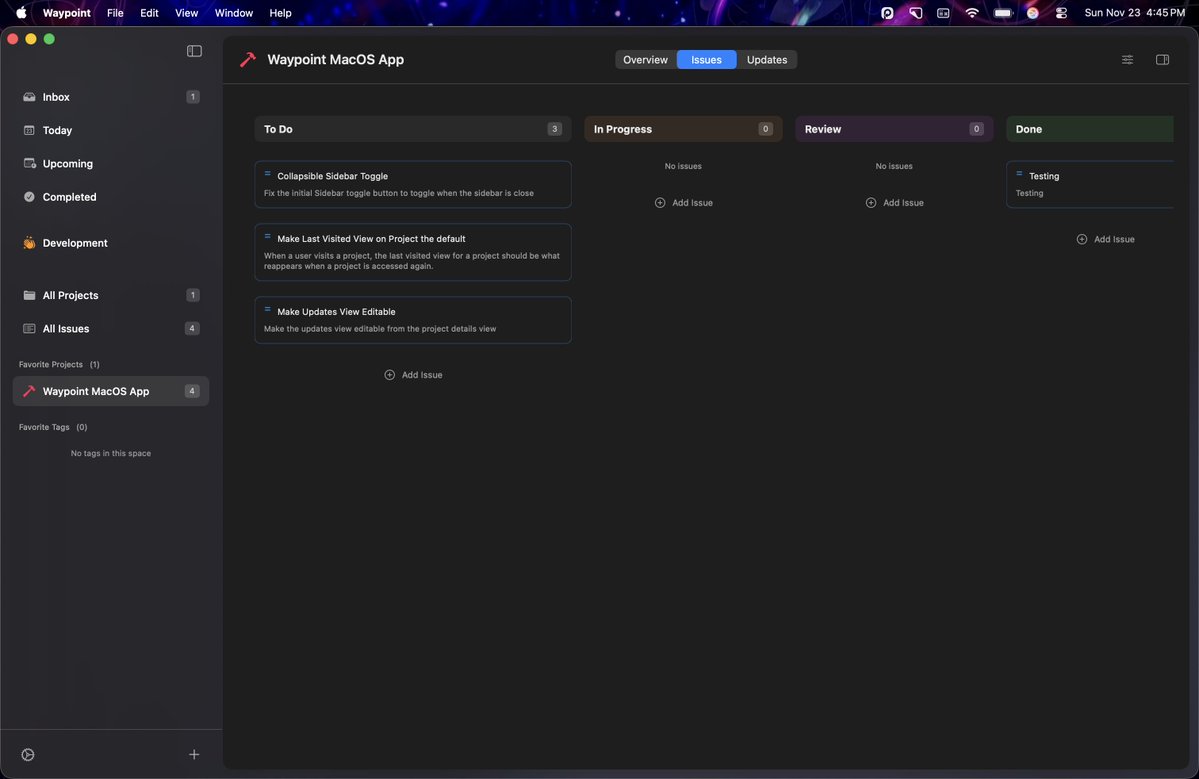Image resolution: width=1199 pixels, height=779 pixels.
Task: Click Add Issue under the To Do column
Action: [413, 375]
